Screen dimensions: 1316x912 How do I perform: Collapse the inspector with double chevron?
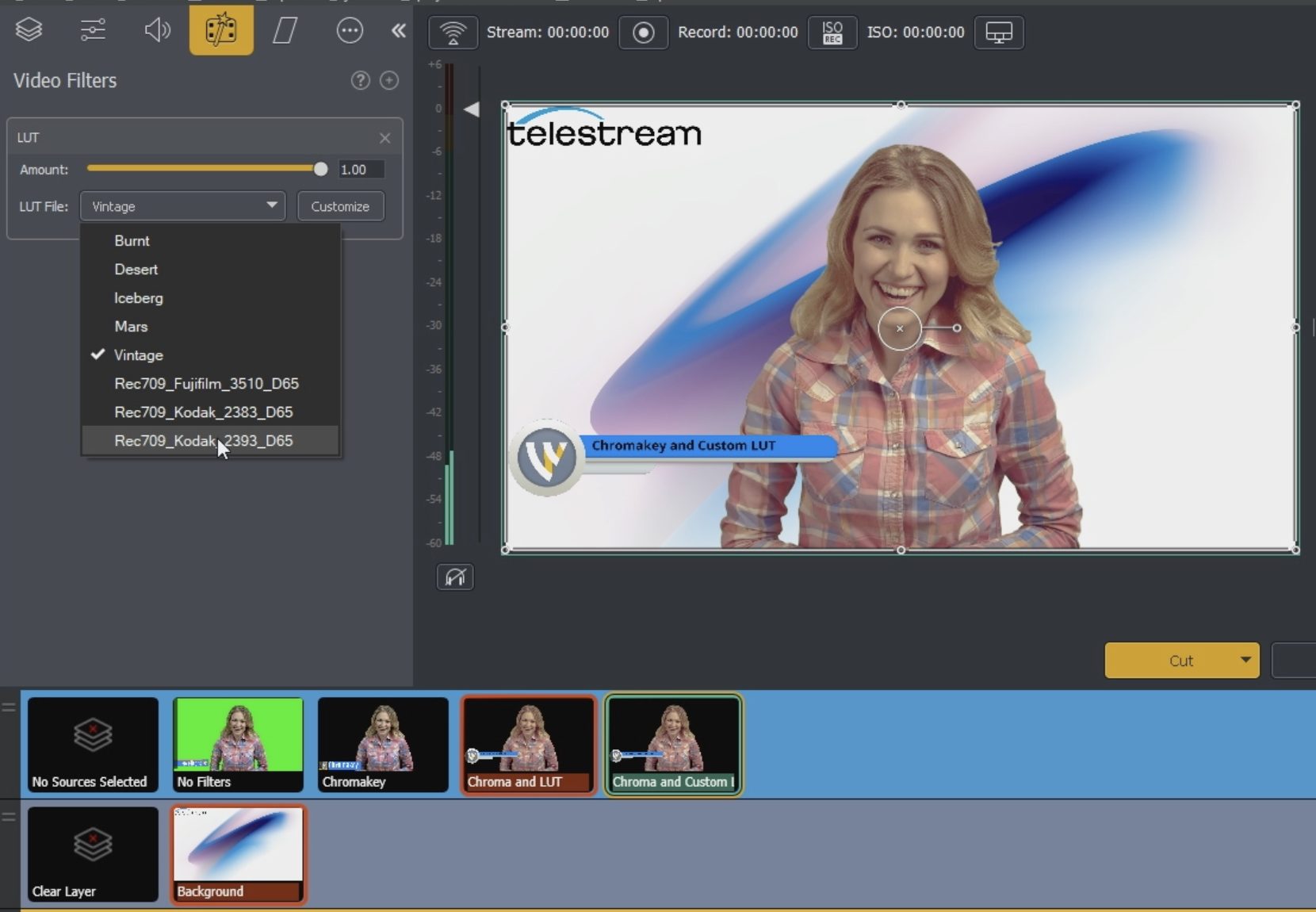[399, 31]
